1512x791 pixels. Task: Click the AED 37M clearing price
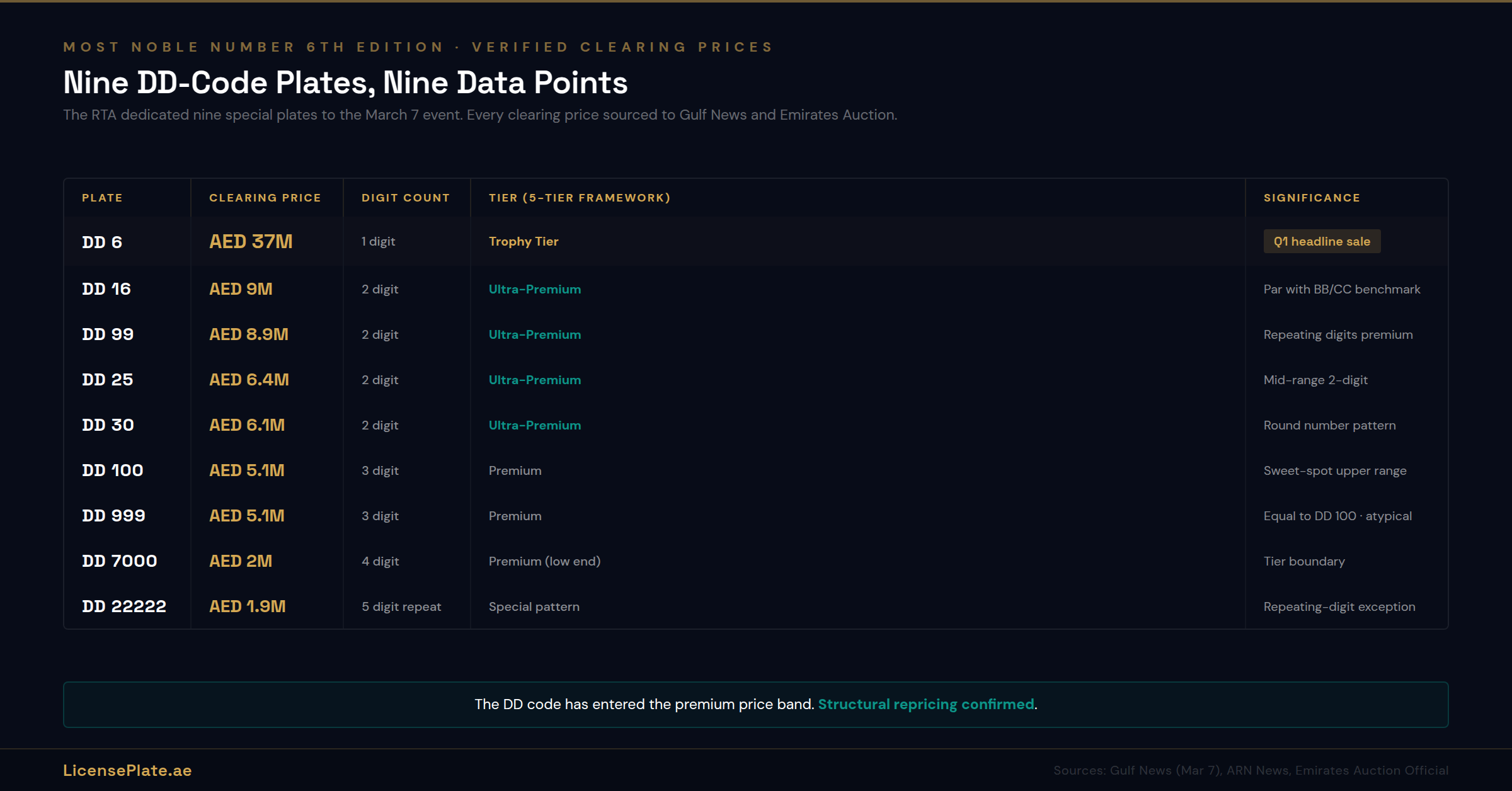[251, 242]
